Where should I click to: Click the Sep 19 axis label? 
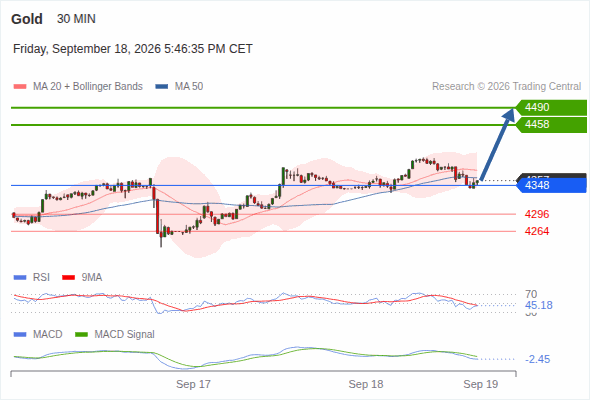[x=481, y=384]
